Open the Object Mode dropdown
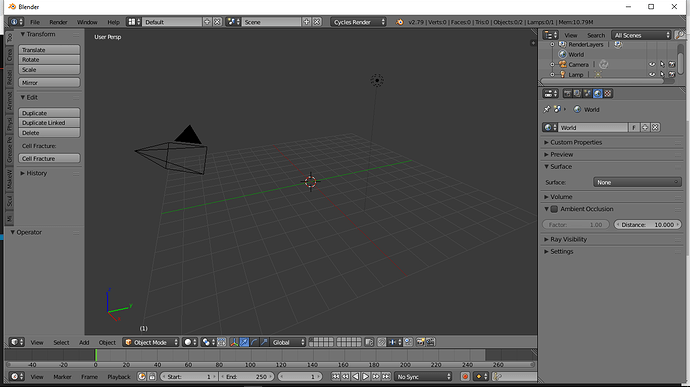This screenshot has width=690, height=387. 151,342
